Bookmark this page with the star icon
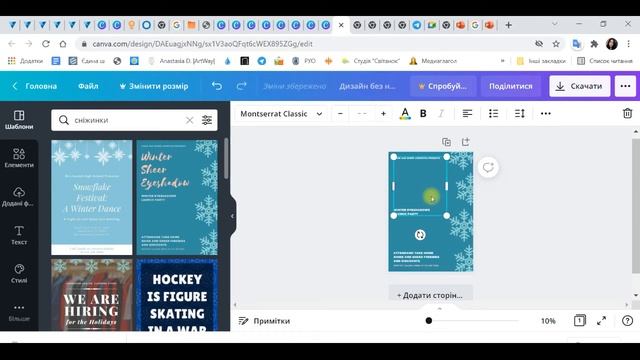The height and width of the screenshot is (360, 640). [556, 44]
